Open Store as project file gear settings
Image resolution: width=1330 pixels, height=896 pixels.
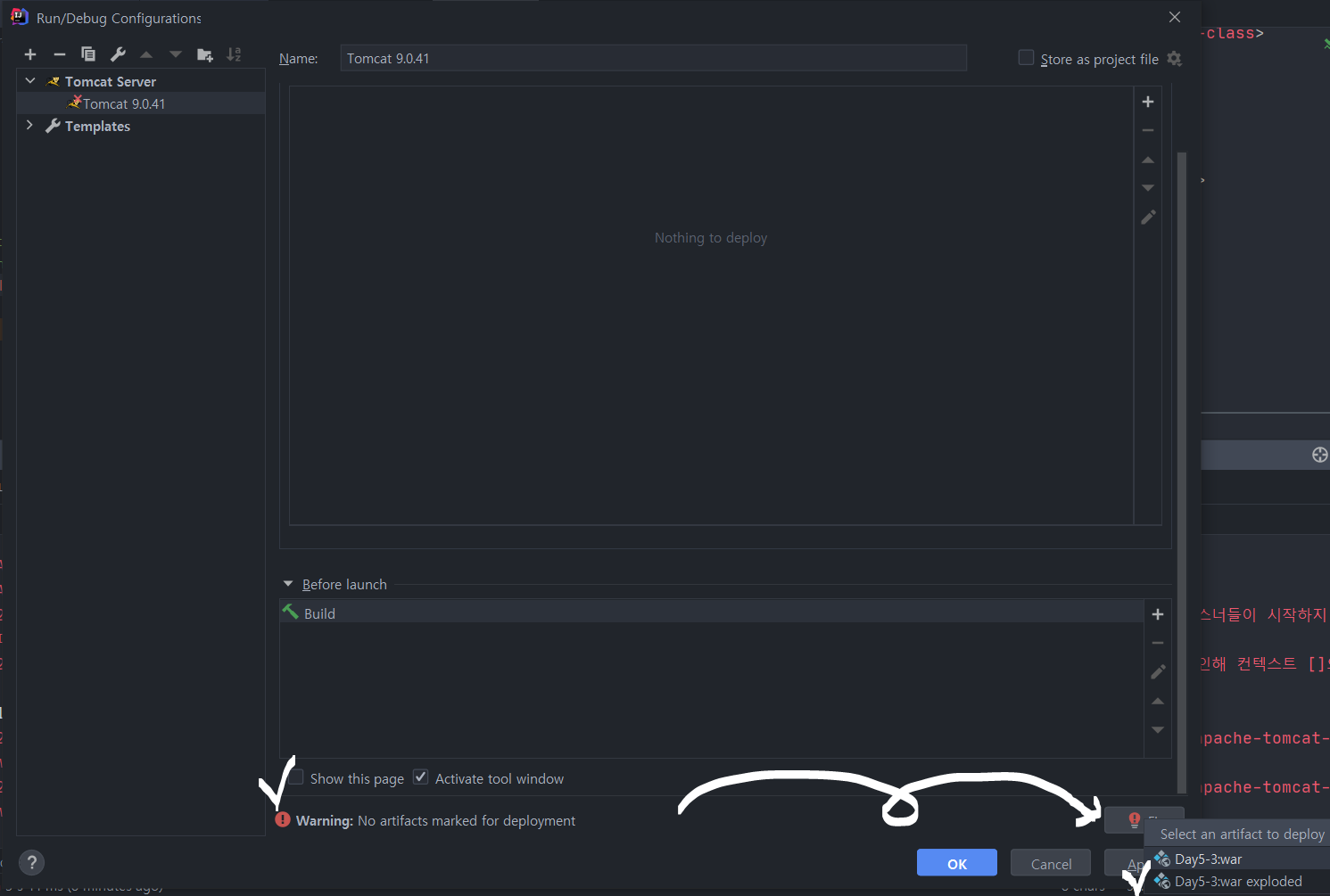tap(1175, 59)
